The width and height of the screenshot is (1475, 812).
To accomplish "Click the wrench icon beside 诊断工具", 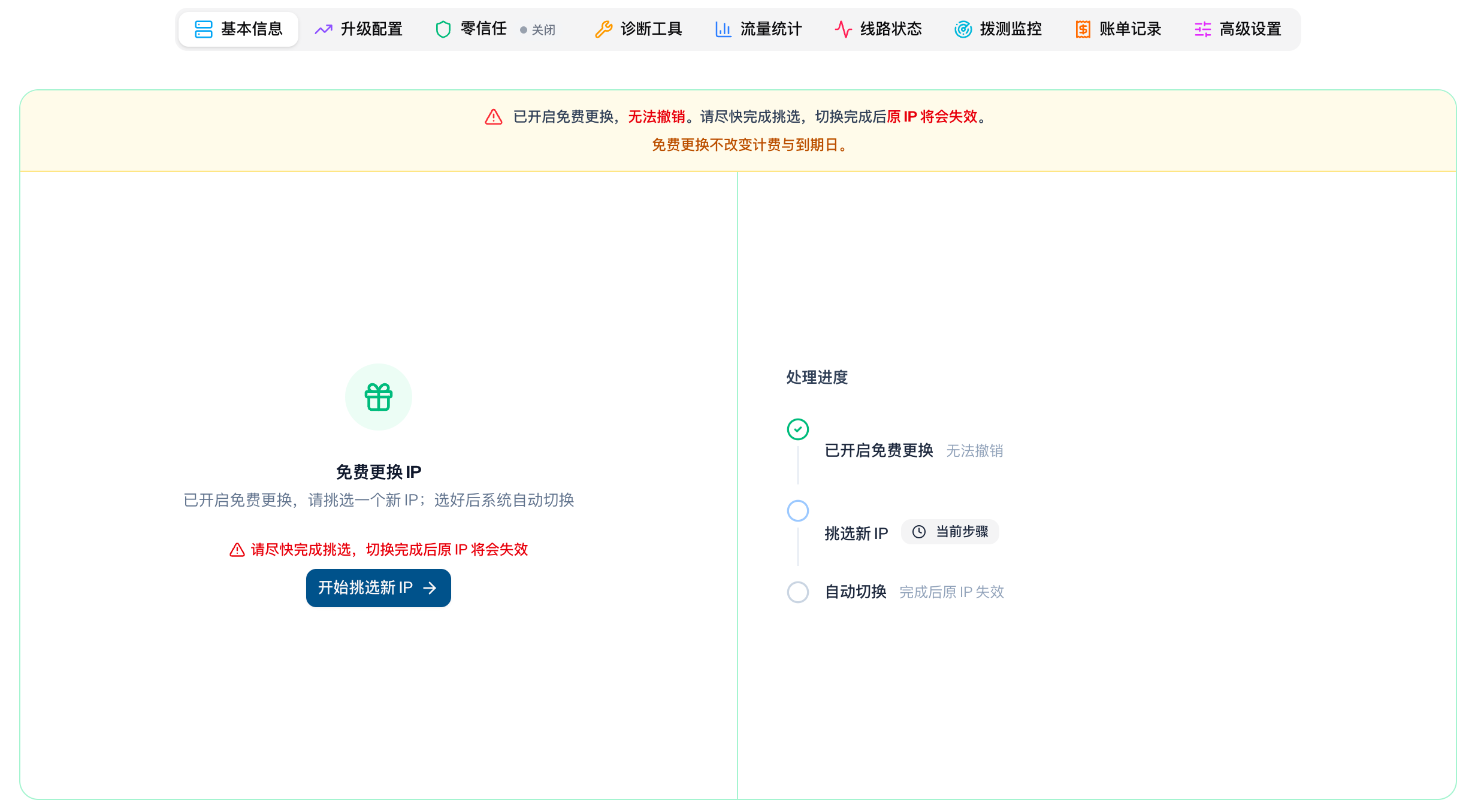I will click(x=603, y=29).
